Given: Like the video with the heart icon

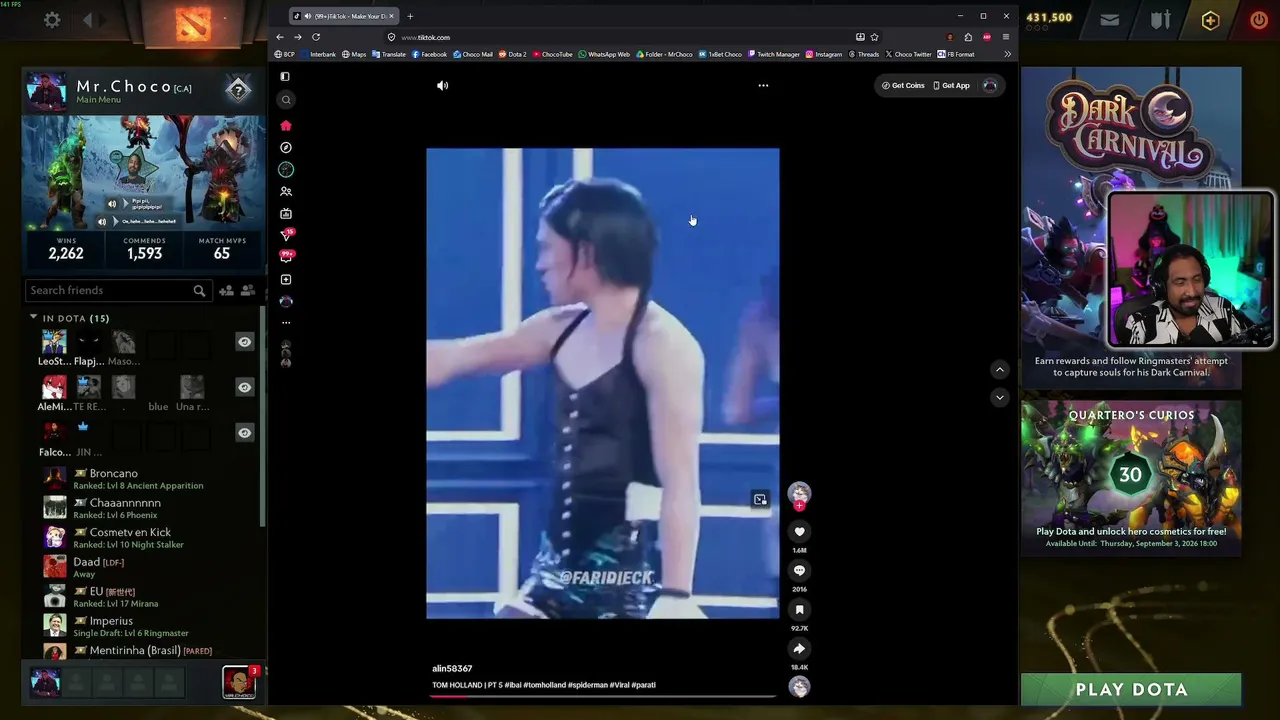Looking at the screenshot, I should click(x=799, y=532).
